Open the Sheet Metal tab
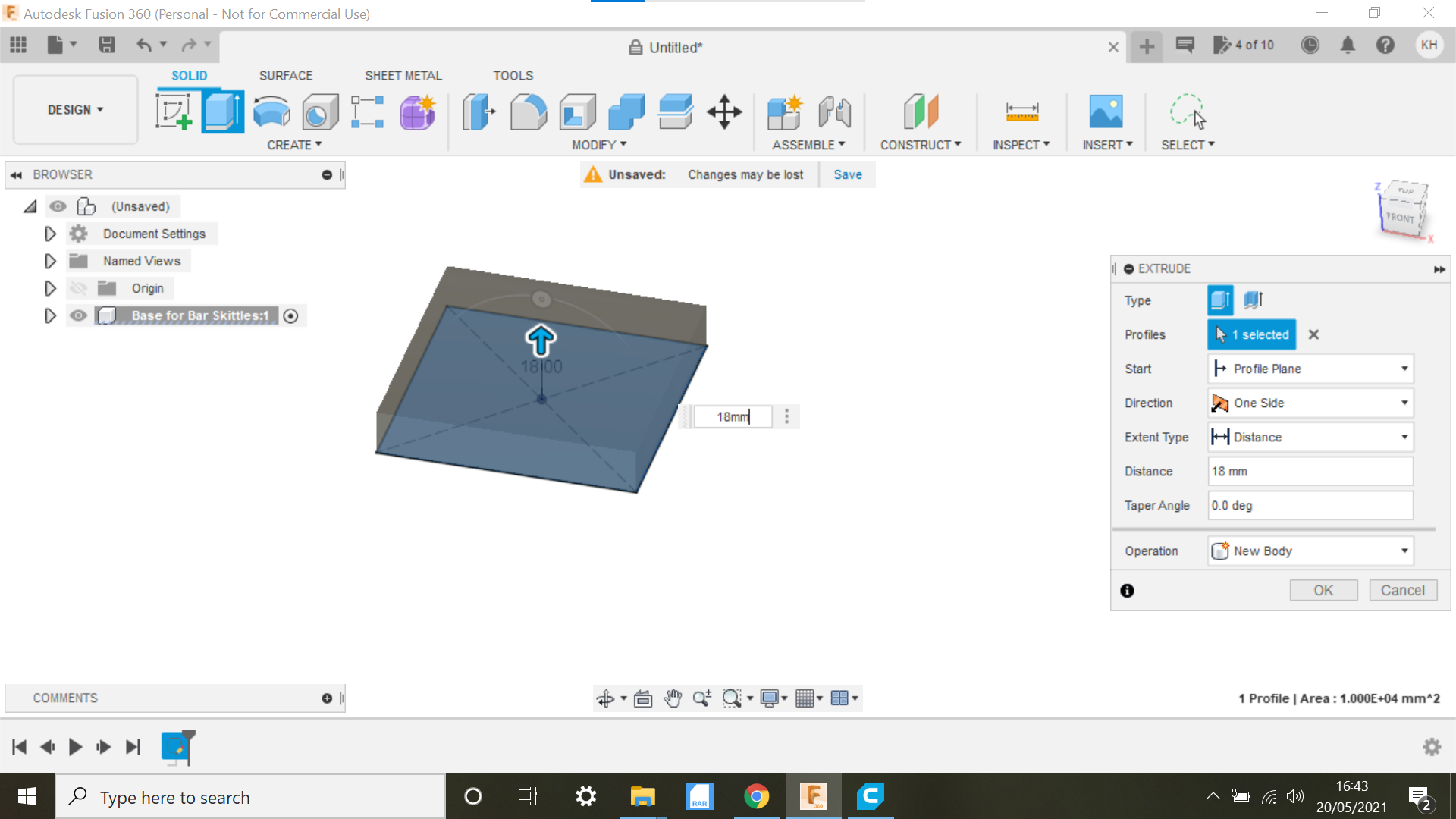 (x=403, y=76)
